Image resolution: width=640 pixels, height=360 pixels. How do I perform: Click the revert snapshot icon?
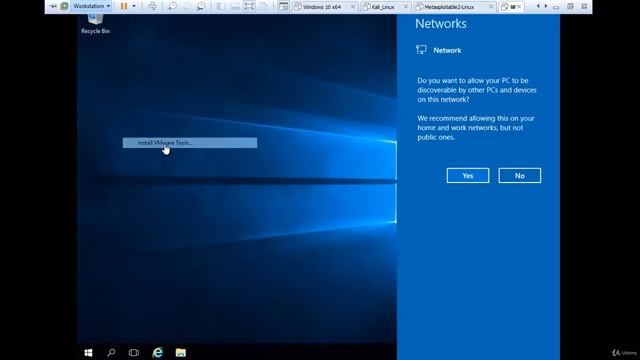tap(187, 6)
